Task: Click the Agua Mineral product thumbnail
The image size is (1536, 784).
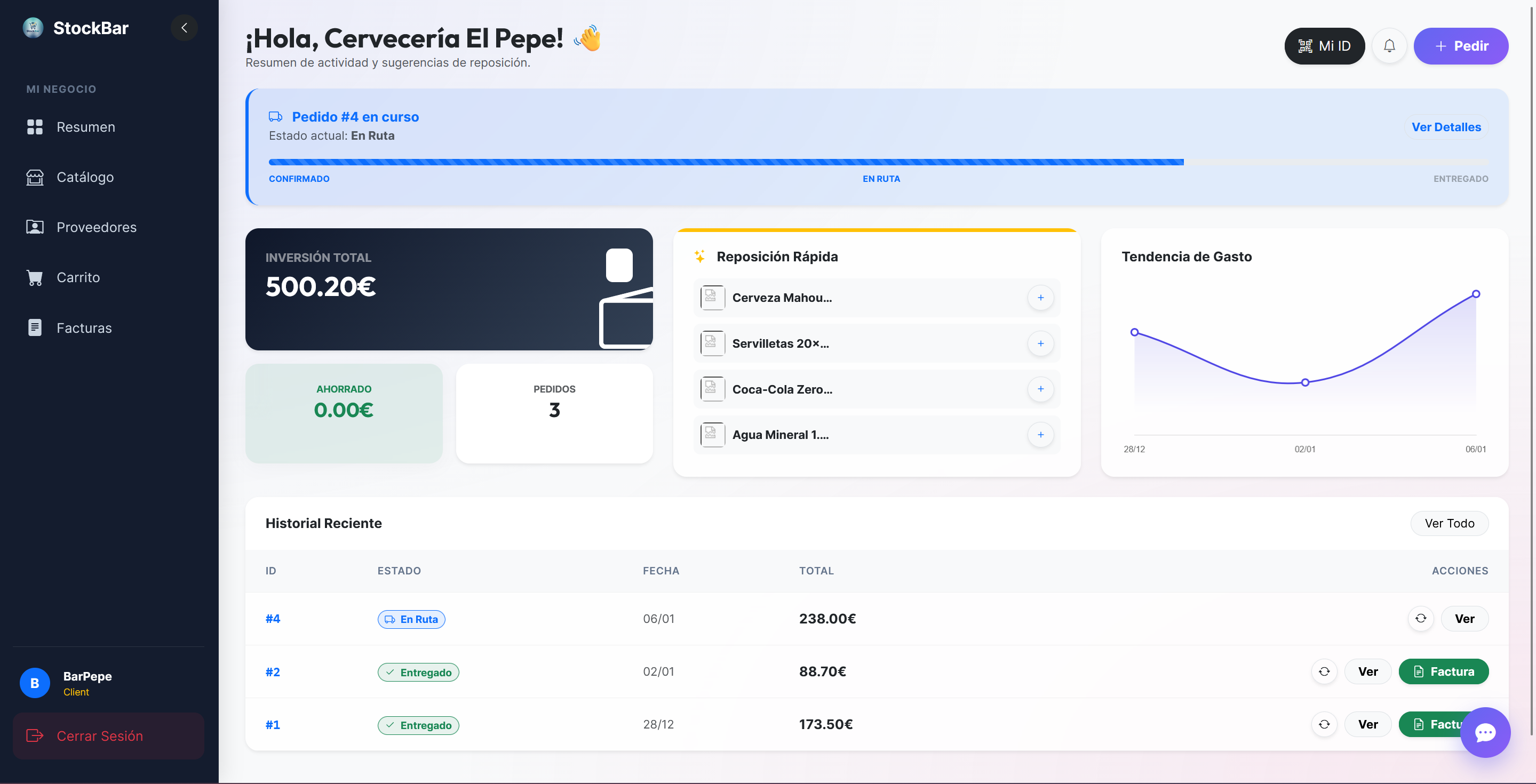Action: tap(713, 435)
